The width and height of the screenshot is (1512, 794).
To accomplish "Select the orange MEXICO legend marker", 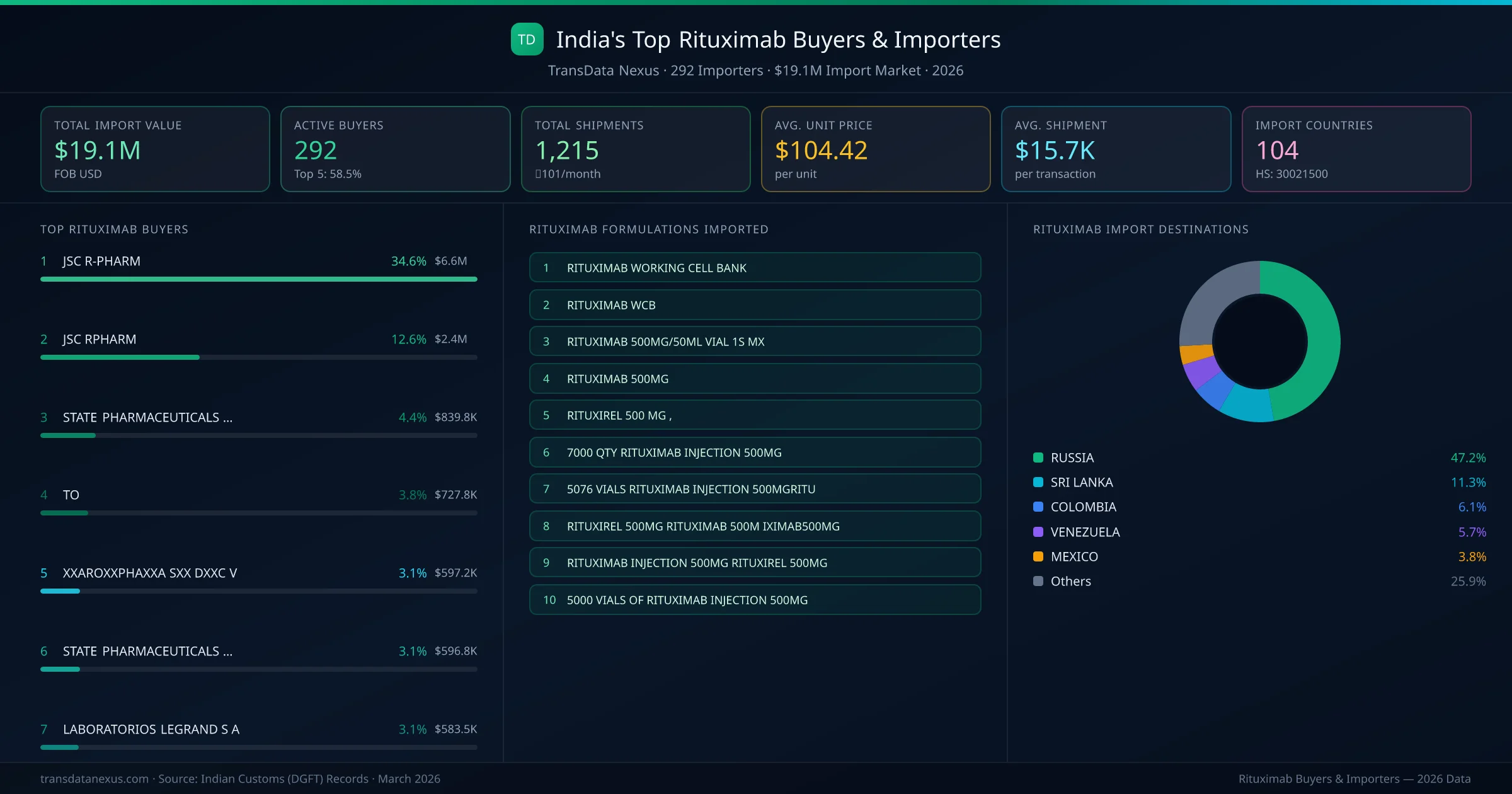I will pos(1038,556).
